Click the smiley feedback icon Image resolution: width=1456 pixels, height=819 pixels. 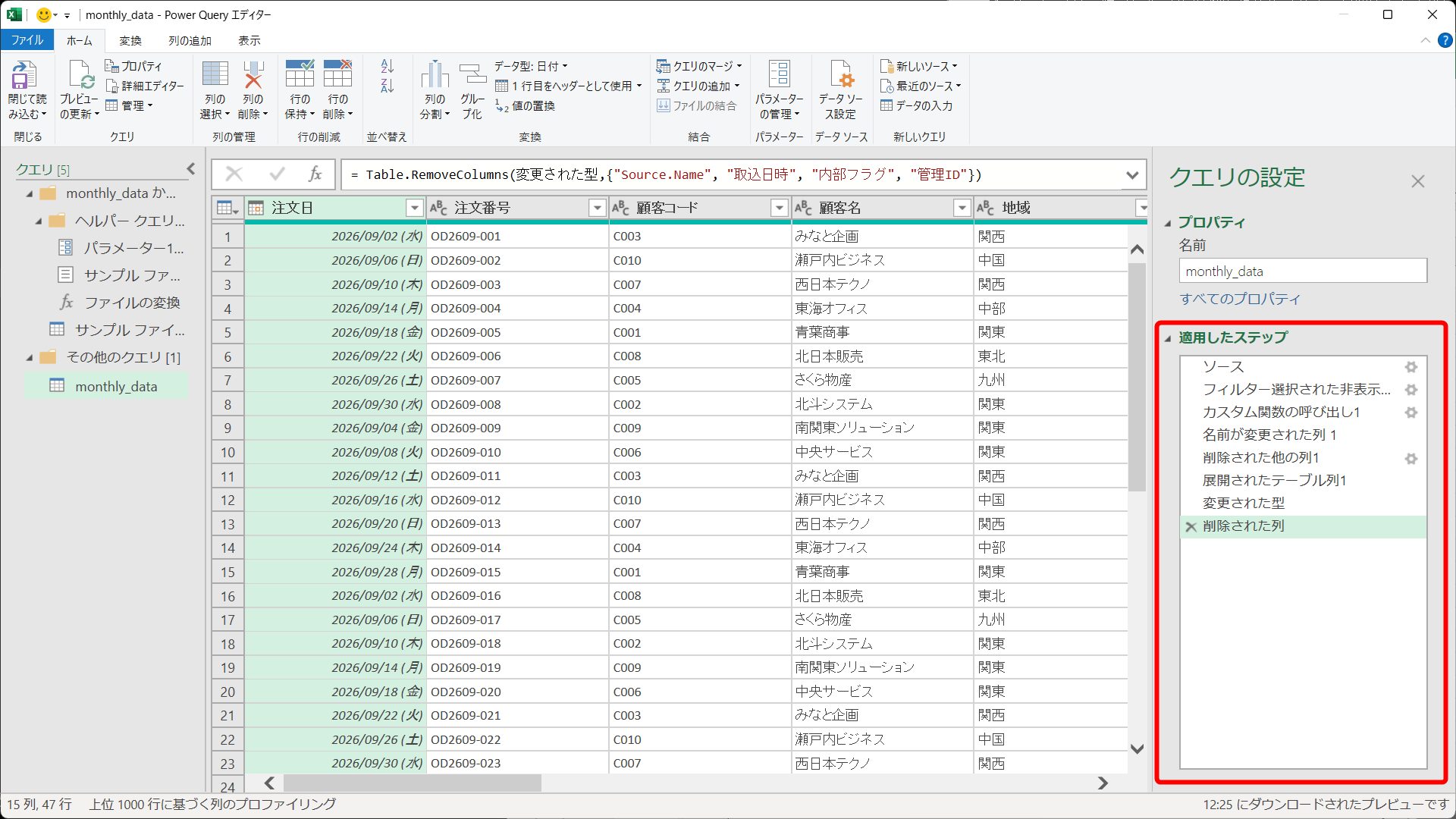(44, 15)
